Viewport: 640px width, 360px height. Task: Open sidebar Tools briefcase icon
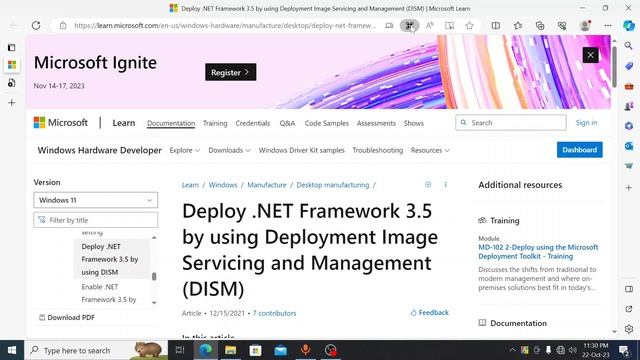(x=629, y=86)
